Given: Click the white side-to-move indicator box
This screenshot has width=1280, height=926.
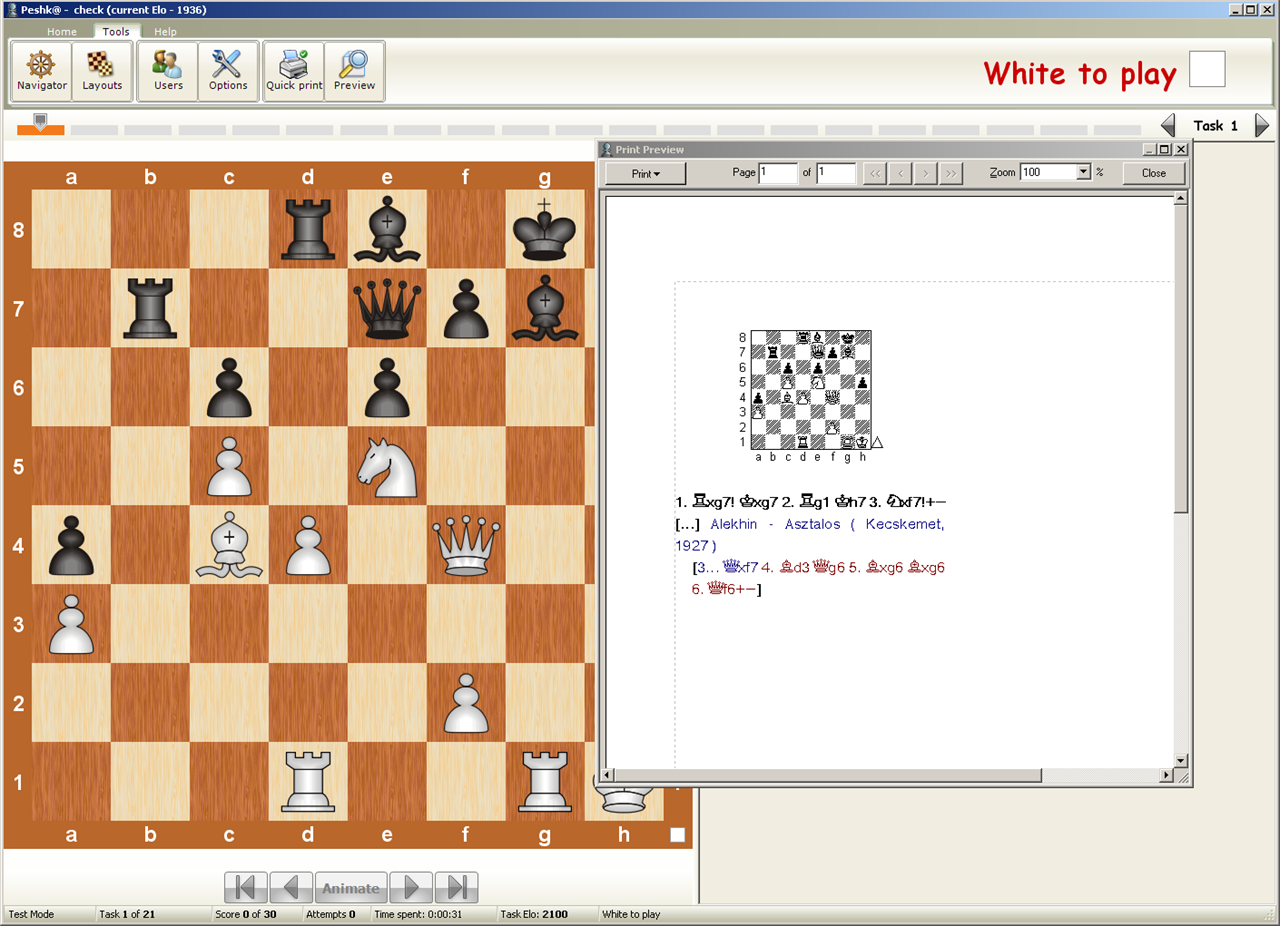Looking at the screenshot, I should (1206, 70).
